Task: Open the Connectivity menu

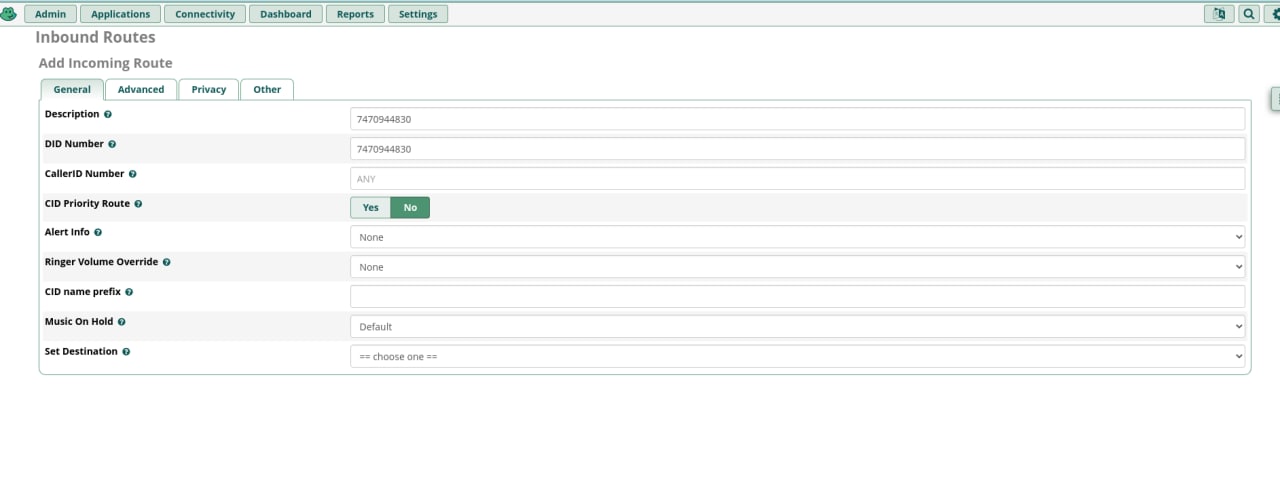Action: pos(205,14)
